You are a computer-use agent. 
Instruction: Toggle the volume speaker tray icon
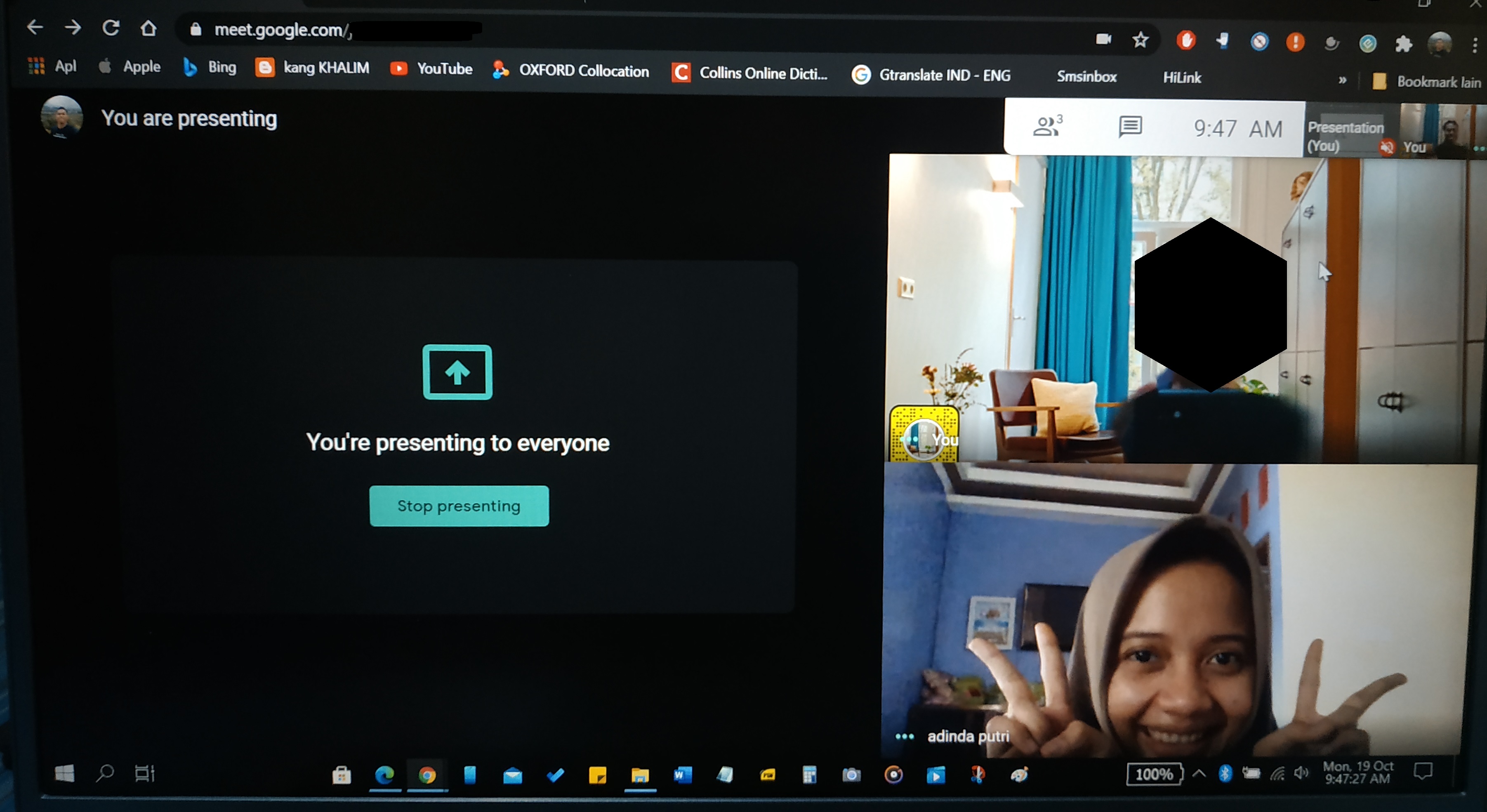pos(1301,773)
